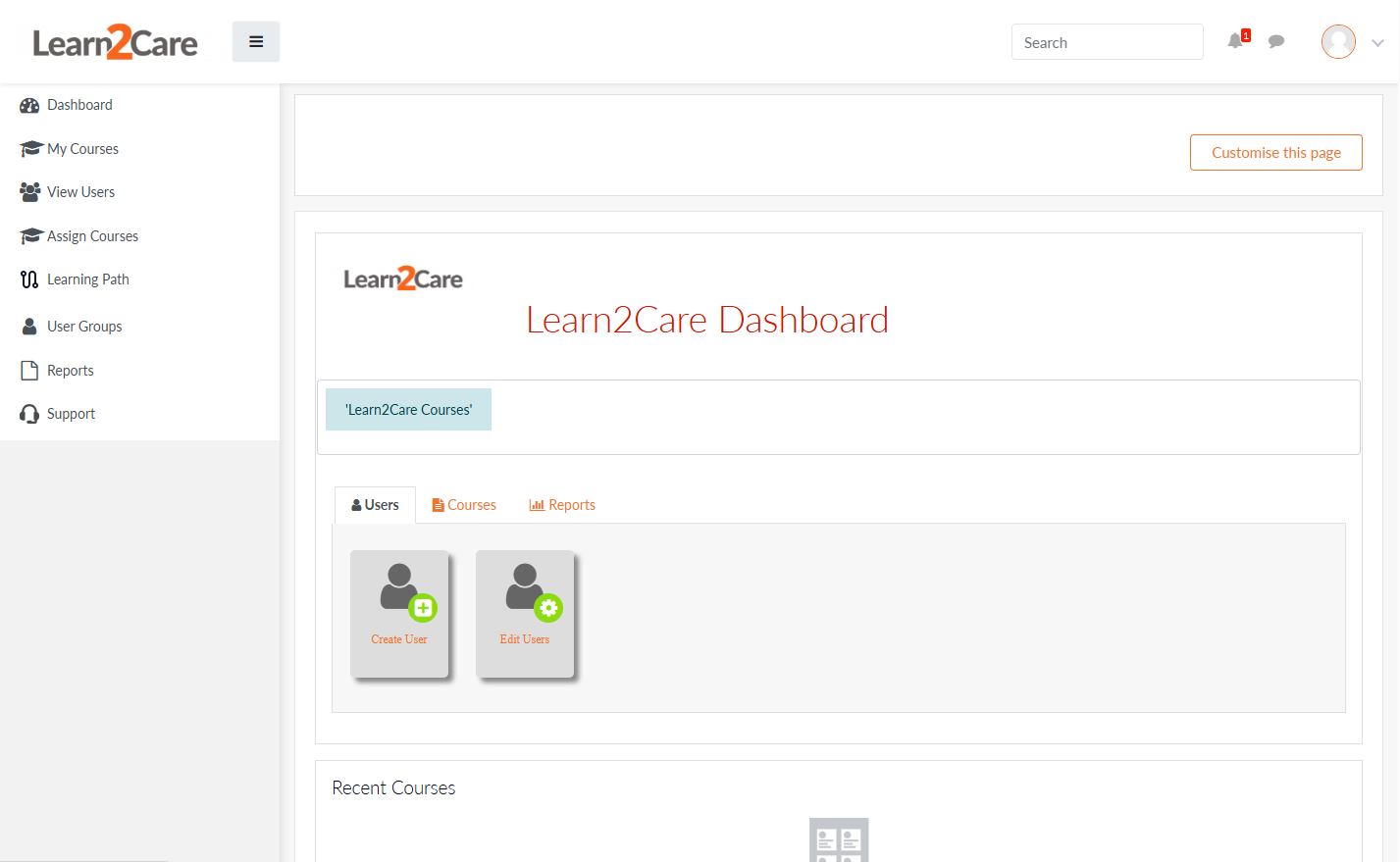Viewport: 1400px width, 862px height.
Task: Click the View Users group icon
Action: 30,192
